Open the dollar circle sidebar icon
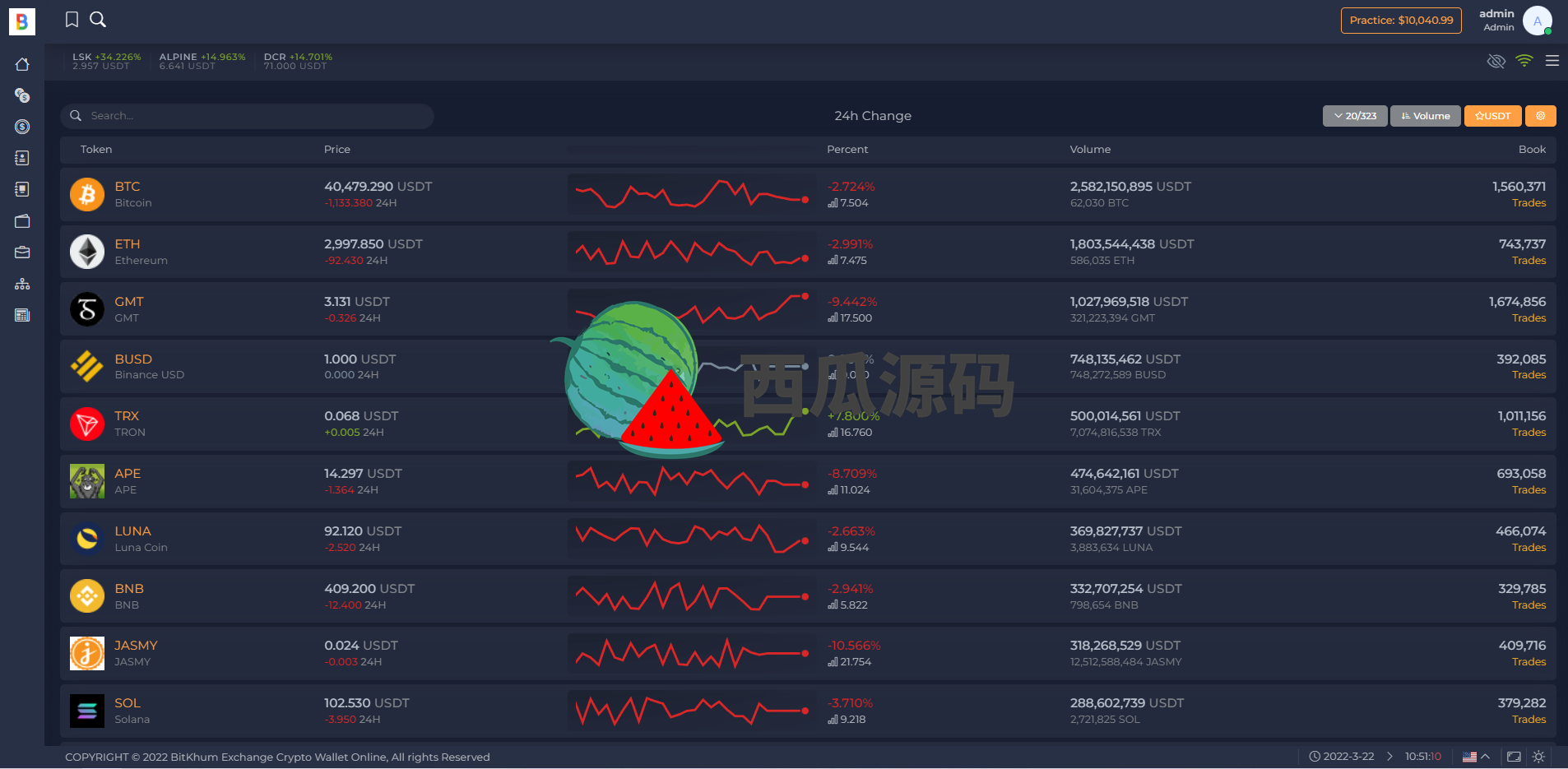Screen dimensions: 1568x769 22,127
